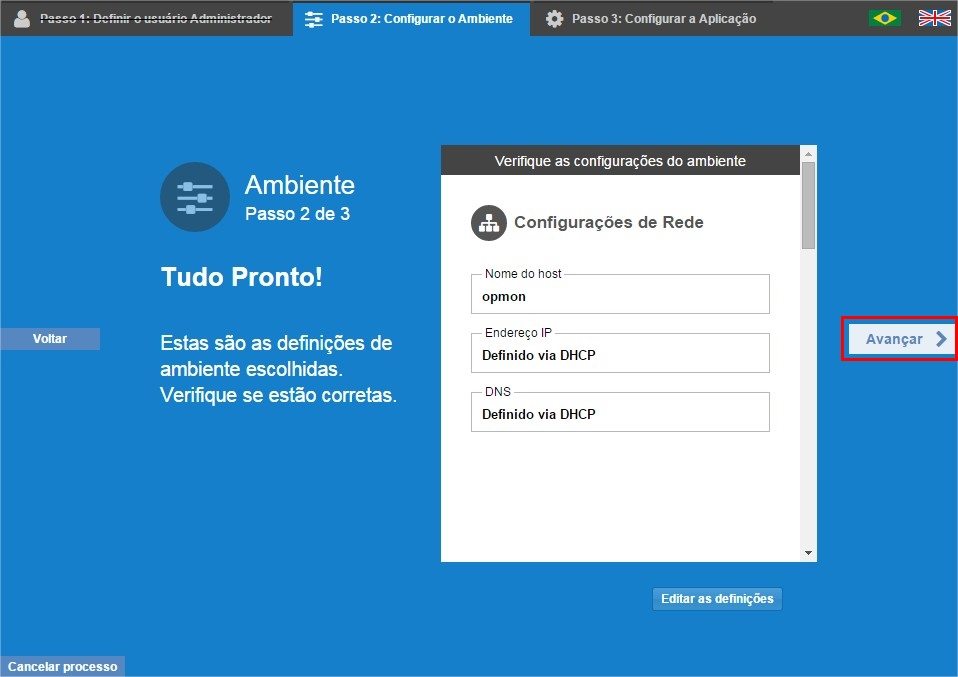This screenshot has height=677, width=958.
Task: Click the Endereço IP field
Action: pos(620,353)
